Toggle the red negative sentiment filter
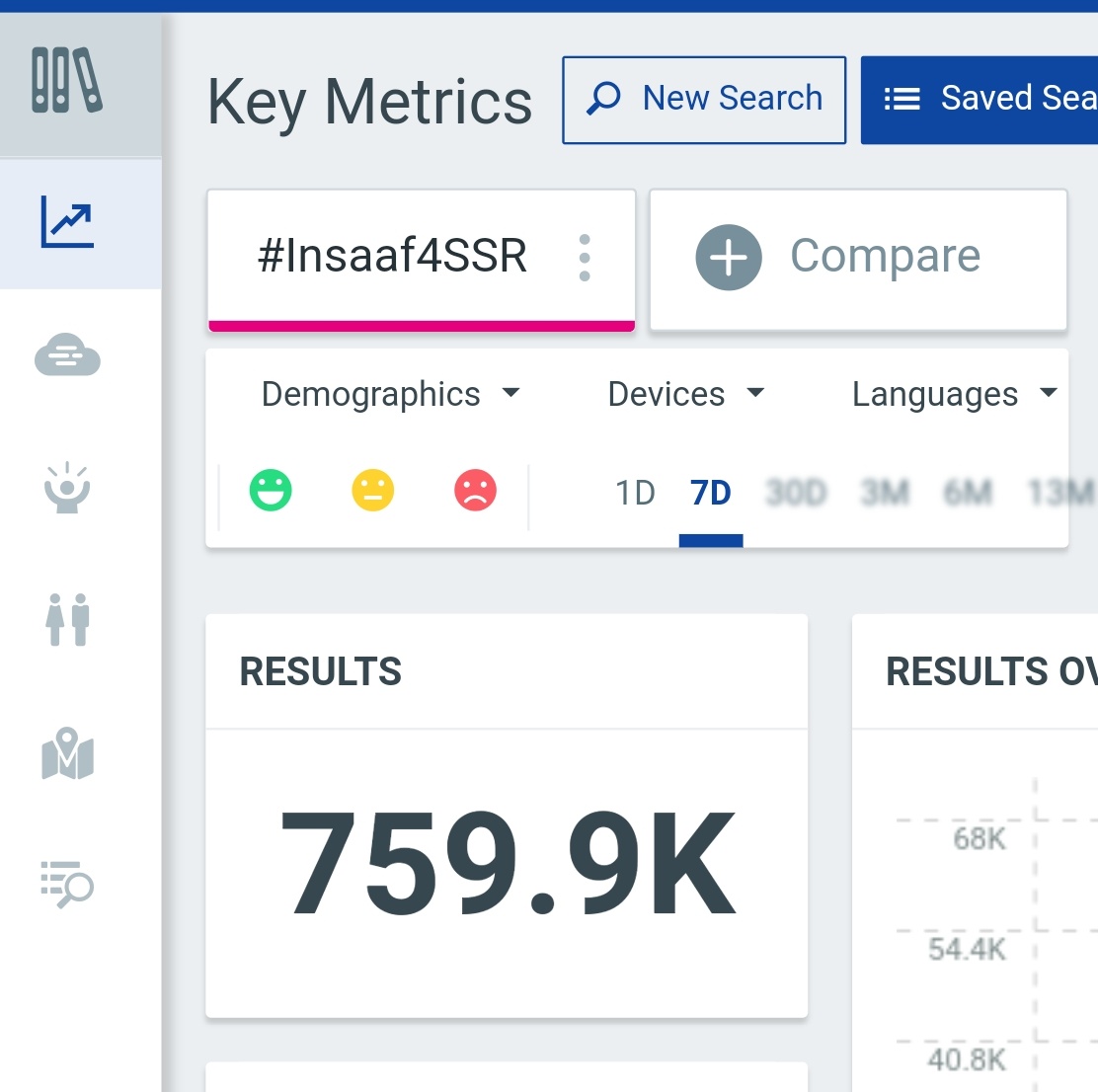 [476, 490]
